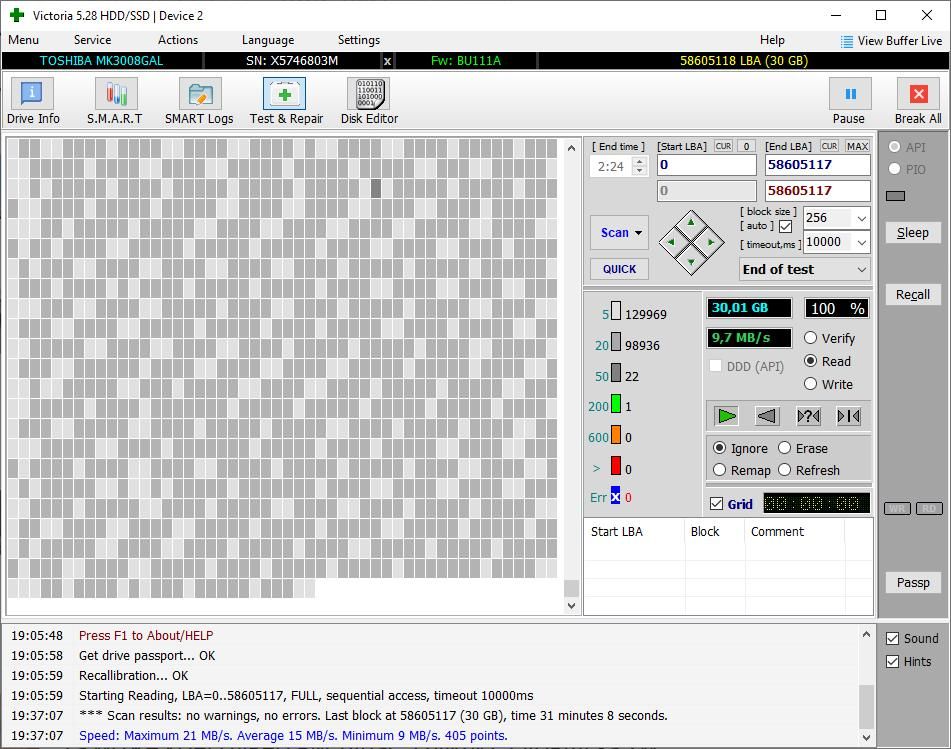Viewport: 951px width, 749px height.
Task: Open Drive Info toolbar icon
Action: click(32, 95)
